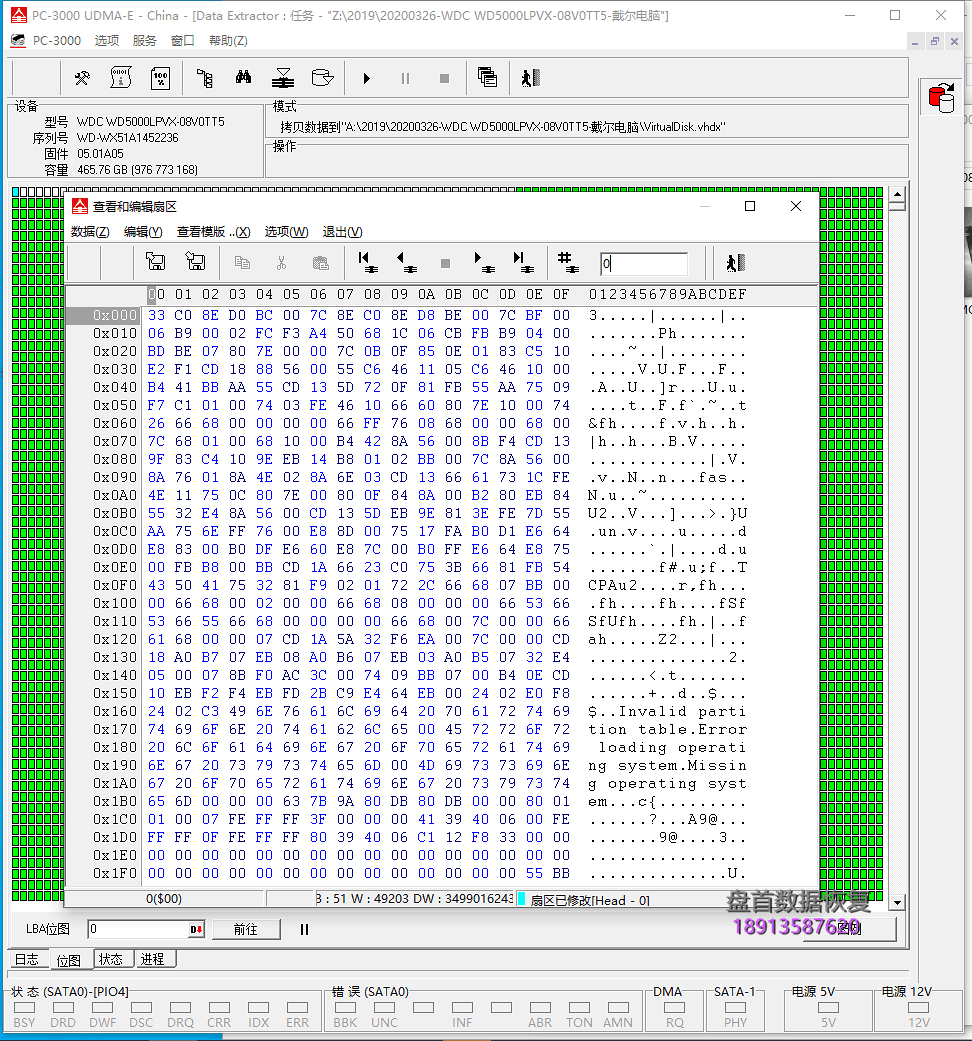Click the stop square in sector editor toolbar
This screenshot has height=1041, width=972.
tap(446, 264)
